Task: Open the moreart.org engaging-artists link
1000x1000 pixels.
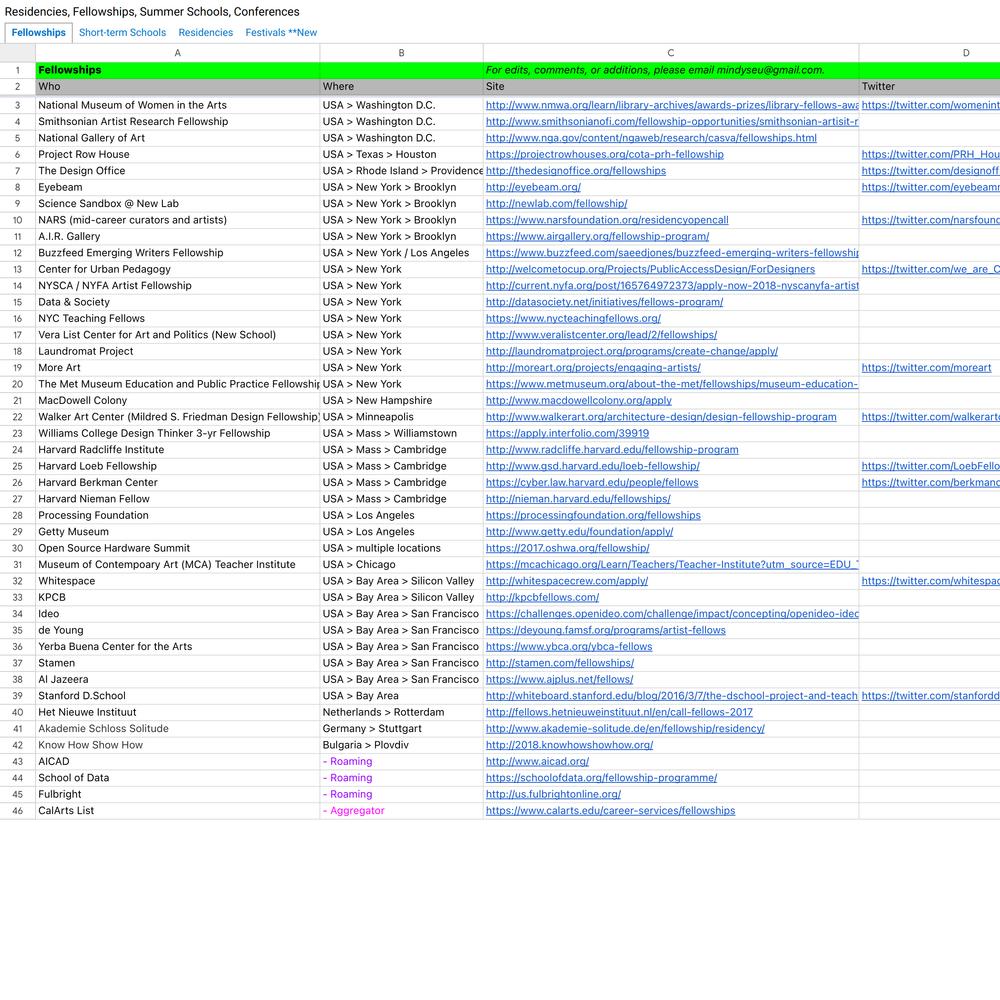Action: pos(593,368)
